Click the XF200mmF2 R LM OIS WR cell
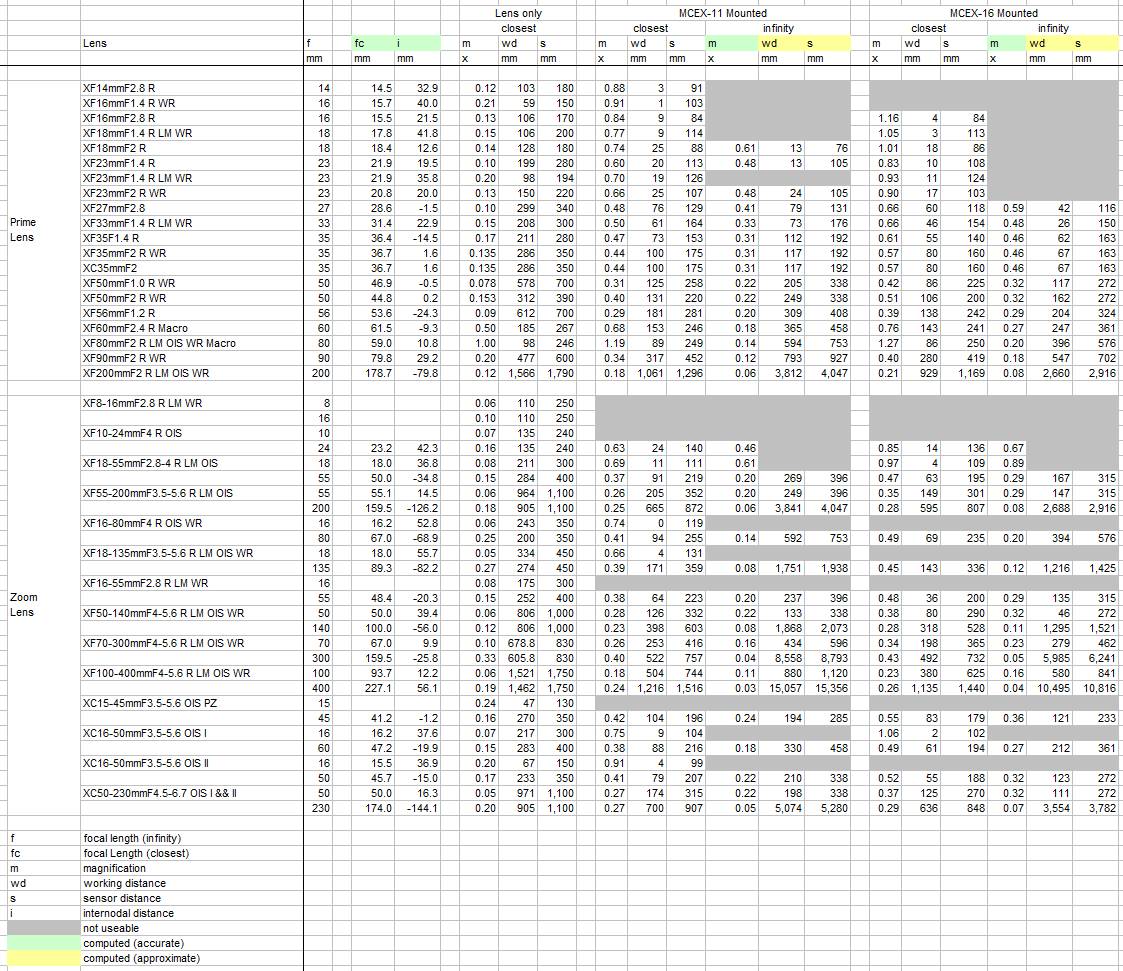1123x971 pixels. [x=191, y=374]
